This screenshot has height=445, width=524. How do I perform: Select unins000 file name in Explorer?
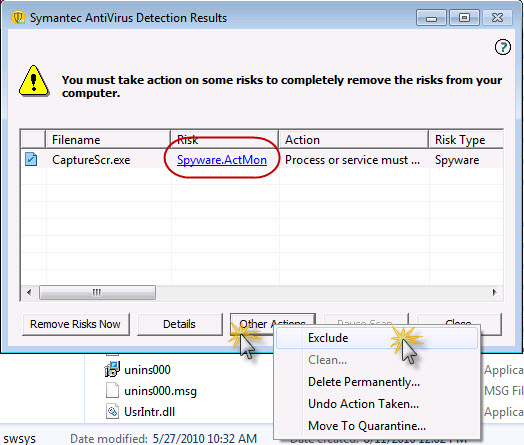coord(147,369)
